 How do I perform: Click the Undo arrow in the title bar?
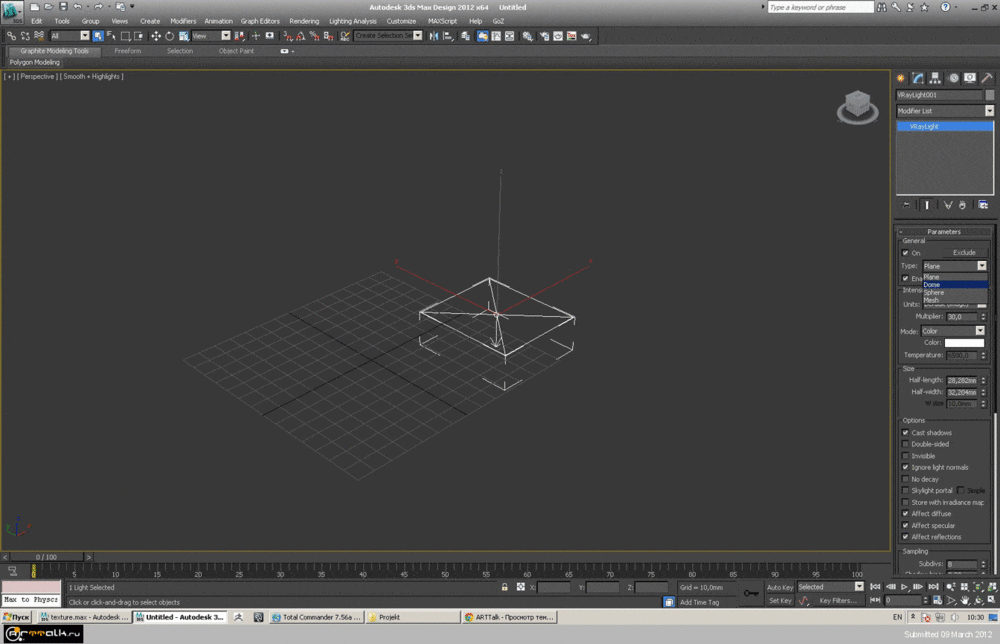[x=77, y=6]
